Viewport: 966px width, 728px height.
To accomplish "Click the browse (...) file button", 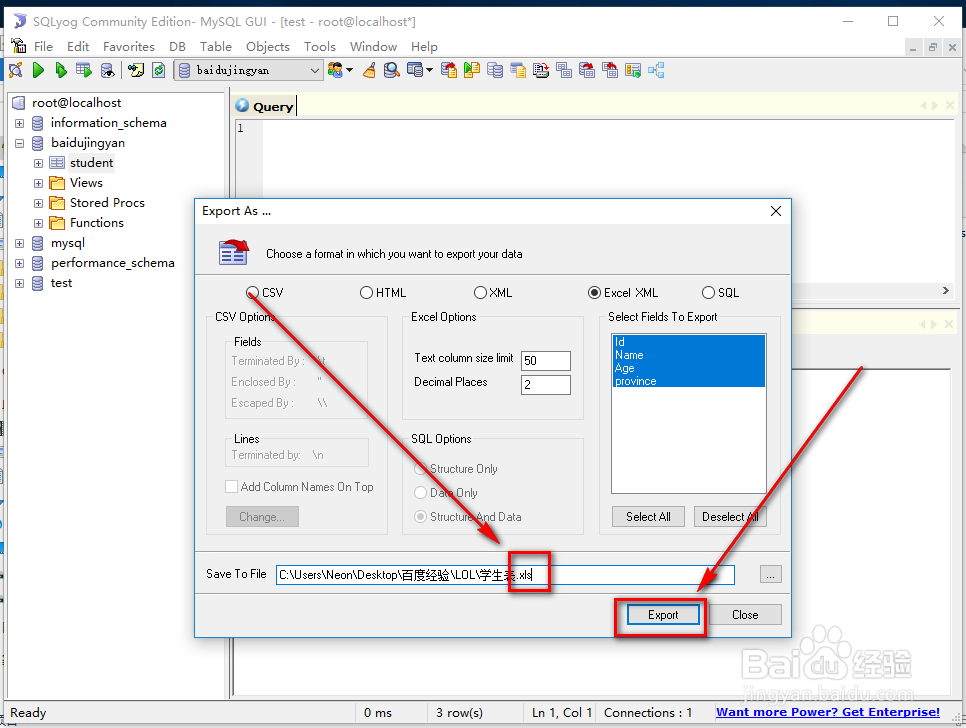I will 770,574.
